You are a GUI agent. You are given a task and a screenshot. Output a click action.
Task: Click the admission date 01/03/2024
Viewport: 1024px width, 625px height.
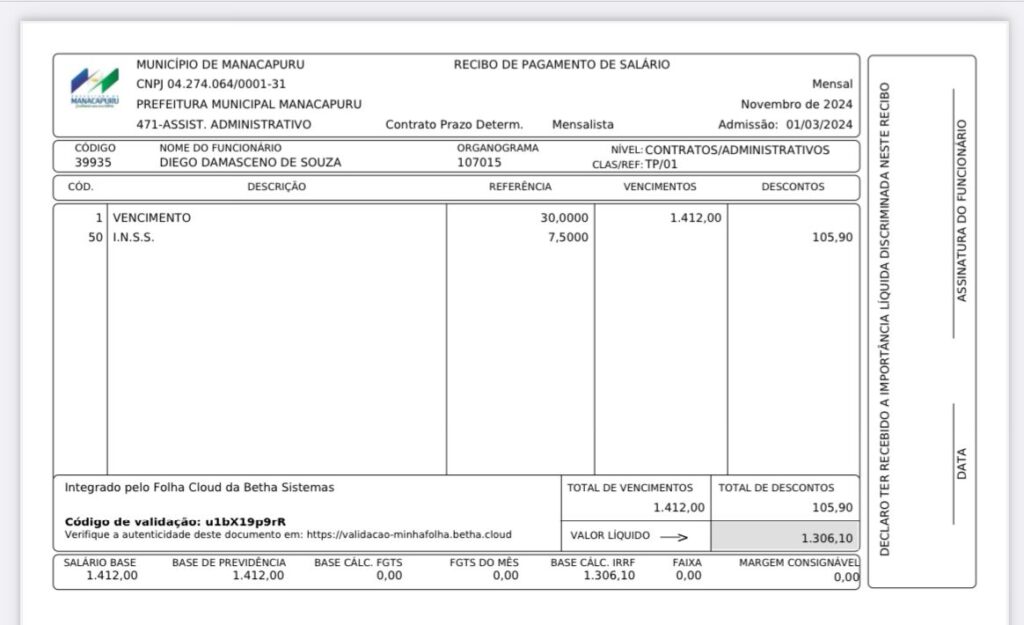tap(818, 125)
